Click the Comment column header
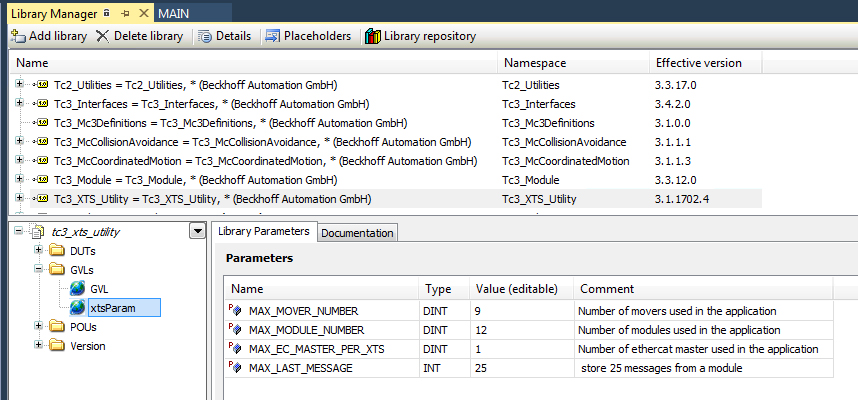The image size is (858, 400). [x=704, y=289]
